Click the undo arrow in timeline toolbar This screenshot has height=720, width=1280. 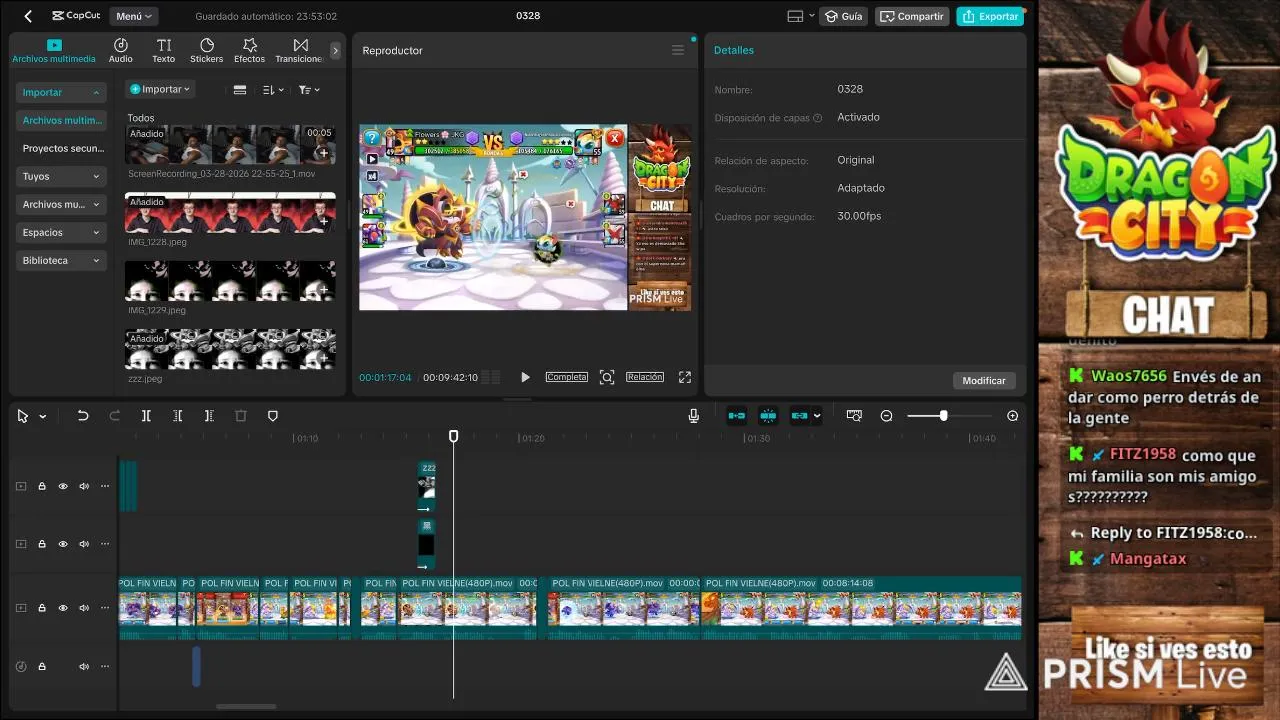coord(83,416)
